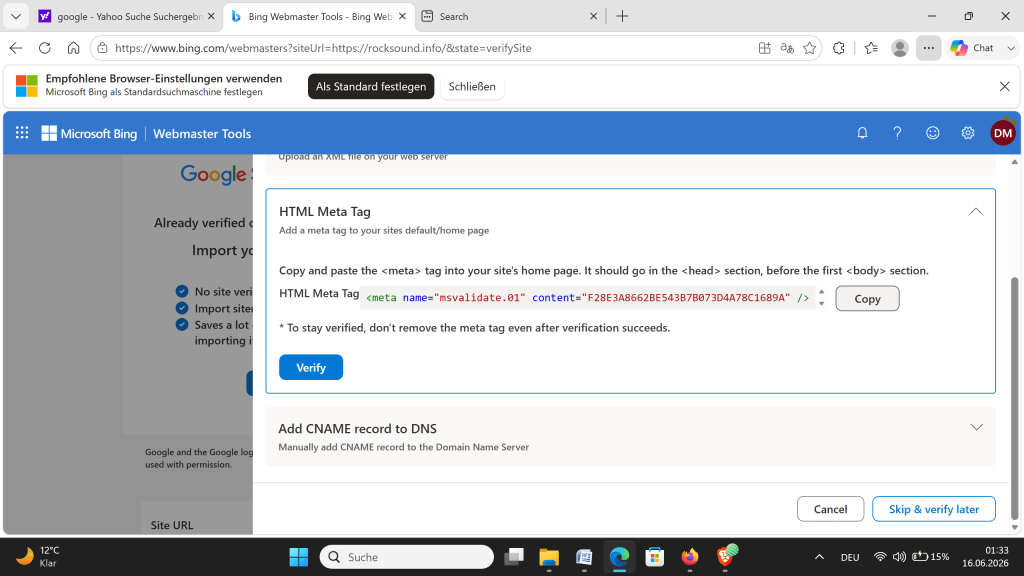Click the Microsoft Bing logo link
Viewport: 1024px width, 576px height.
[x=89, y=133]
